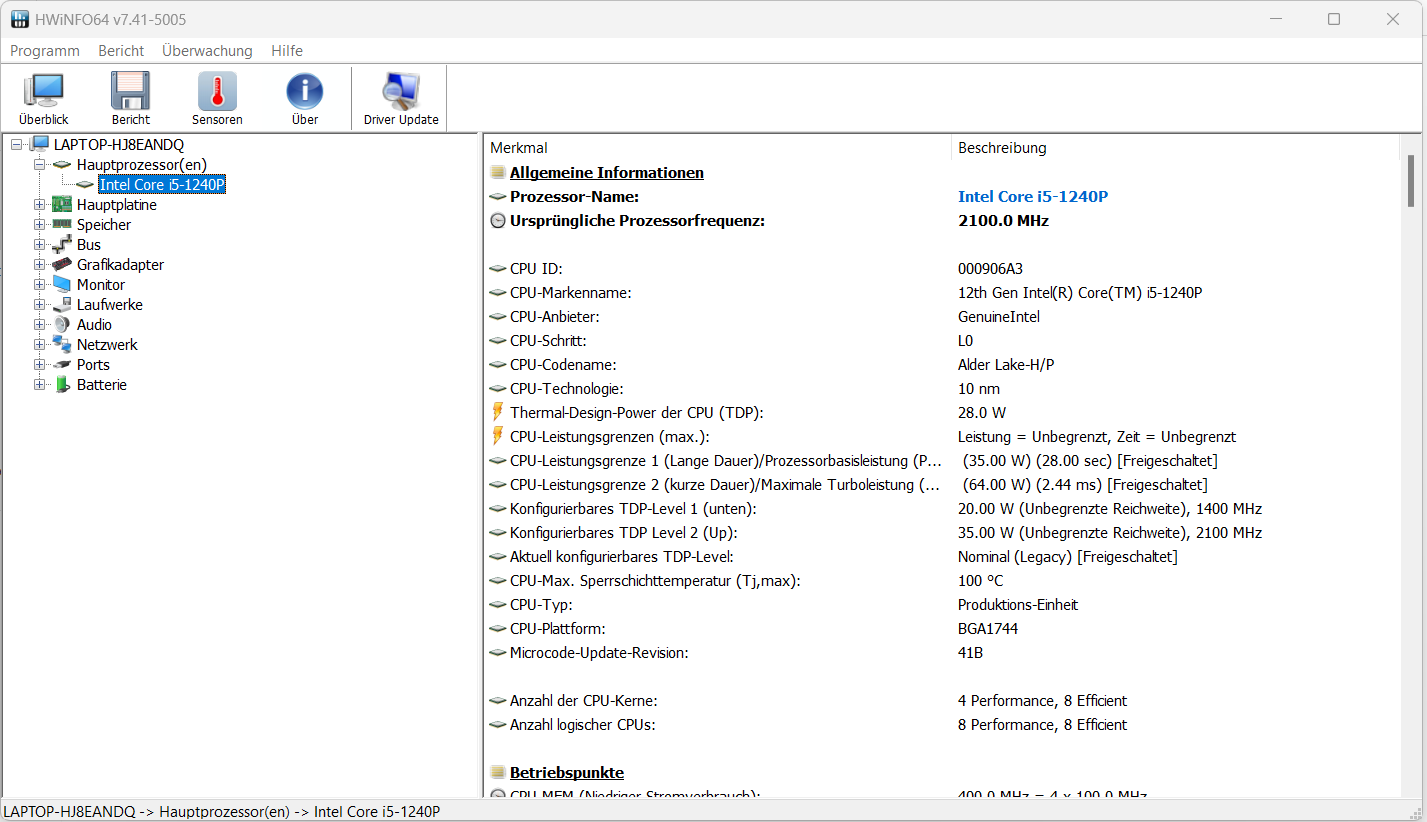This screenshot has height=822, width=1427.
Task: Click the Audio speaker tree icon
Action: point(62,325)
